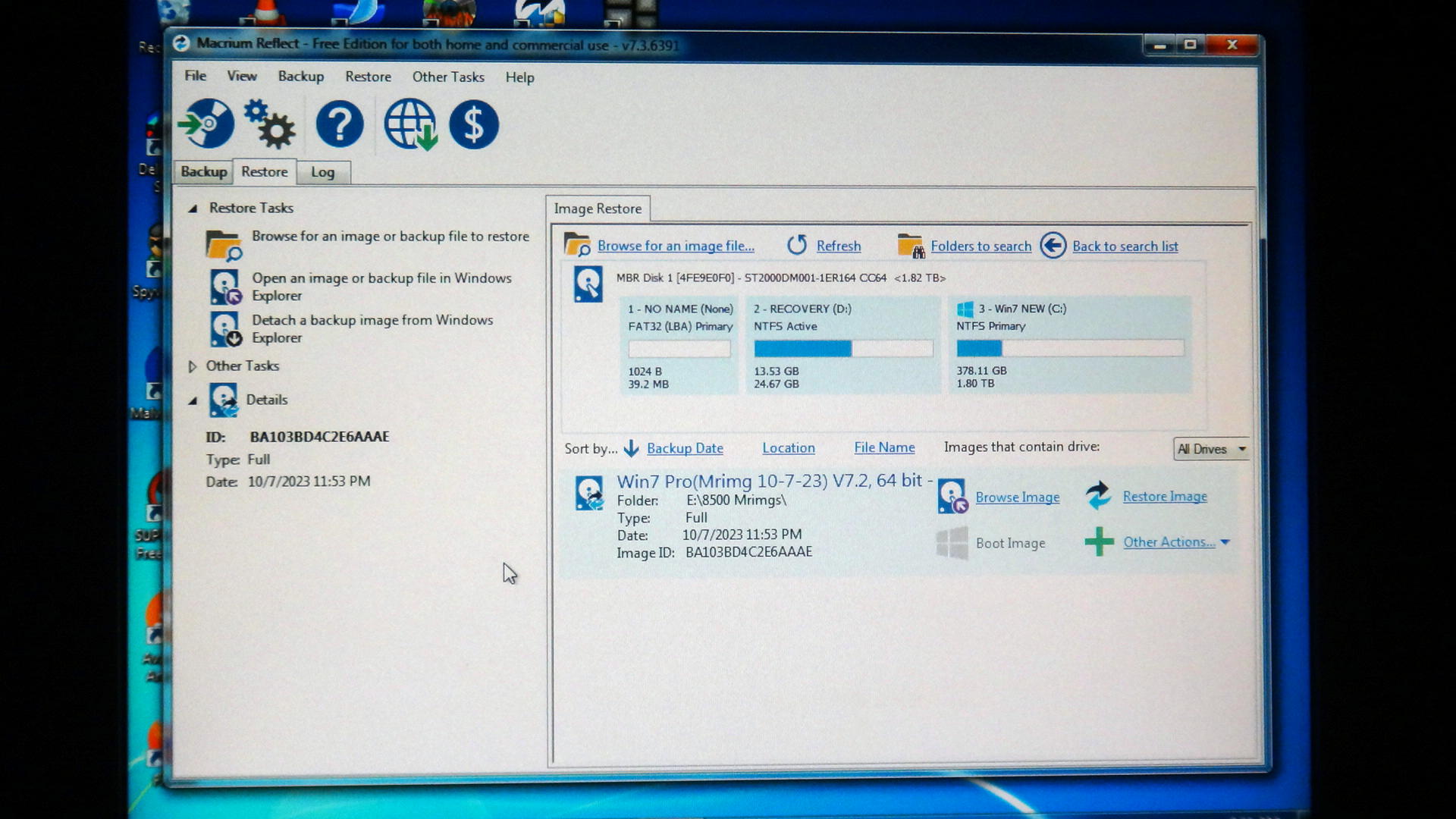Viewport: 1456px width, 819px height.
Task: Expand the Other Tasks section
Action: [193, 366]
